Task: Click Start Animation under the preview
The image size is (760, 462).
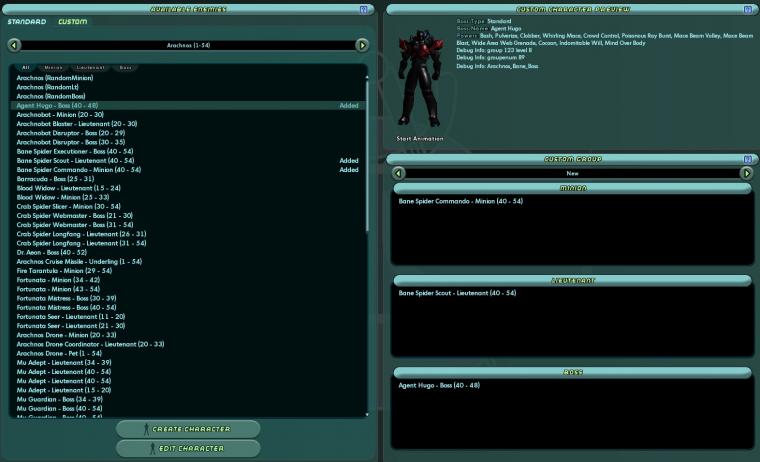Action: click(420, 139)
